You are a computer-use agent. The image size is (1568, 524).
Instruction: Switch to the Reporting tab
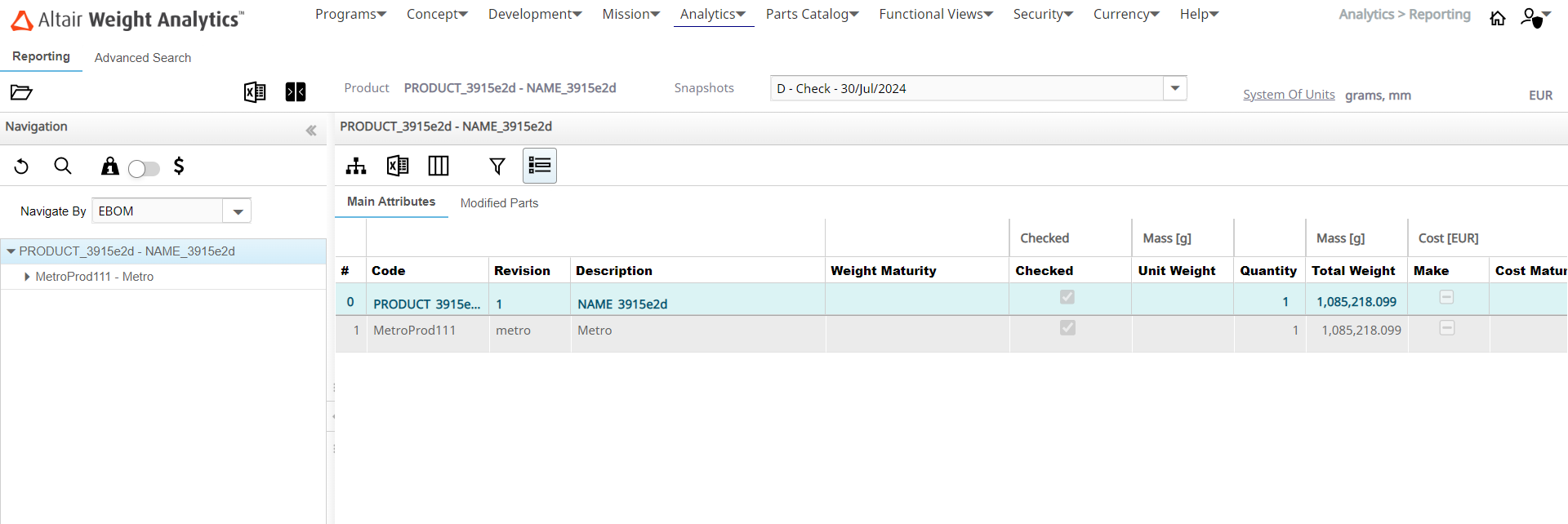(41, 56)
